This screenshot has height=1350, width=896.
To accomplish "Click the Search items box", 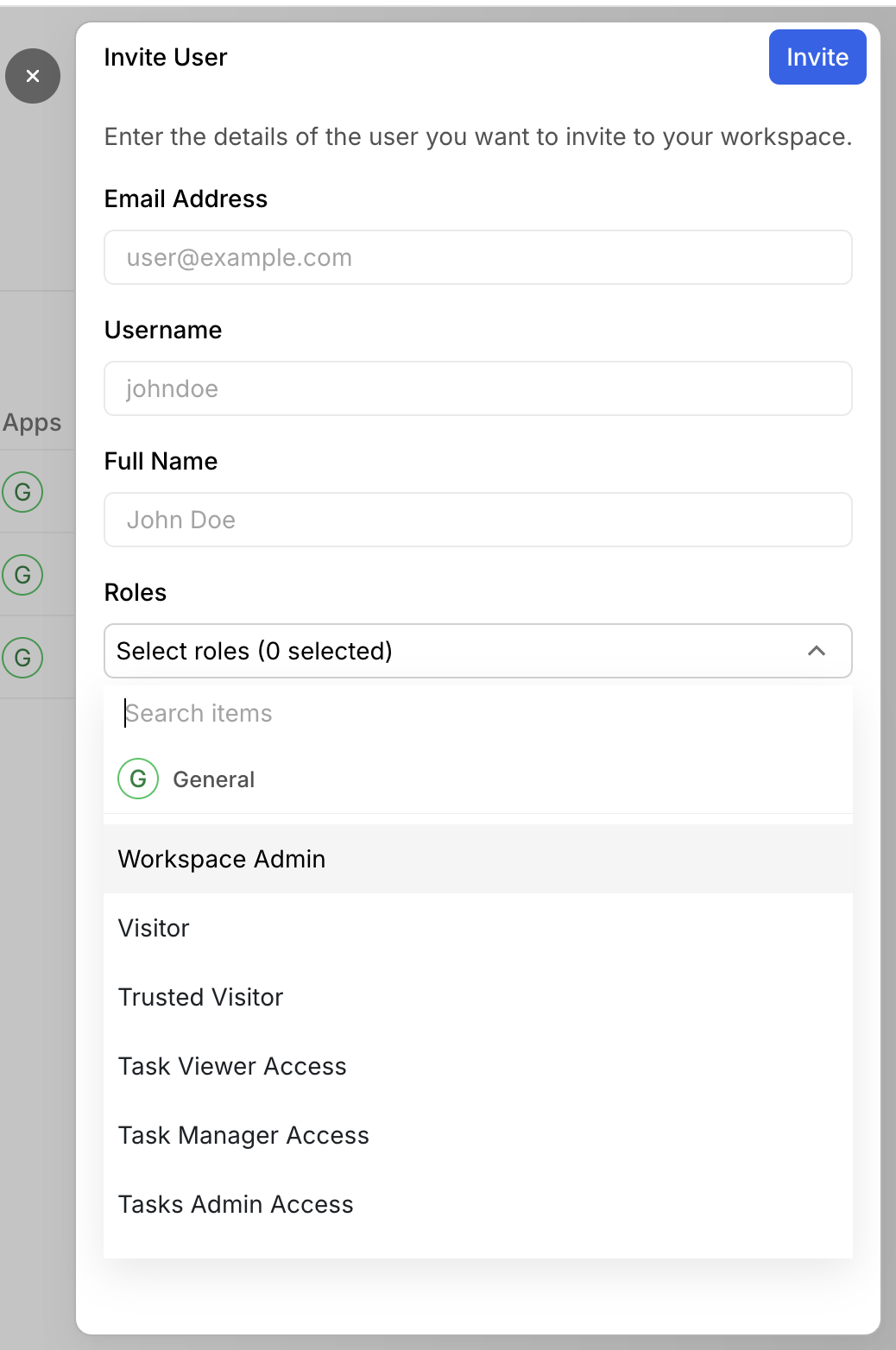I will point(477,713).
